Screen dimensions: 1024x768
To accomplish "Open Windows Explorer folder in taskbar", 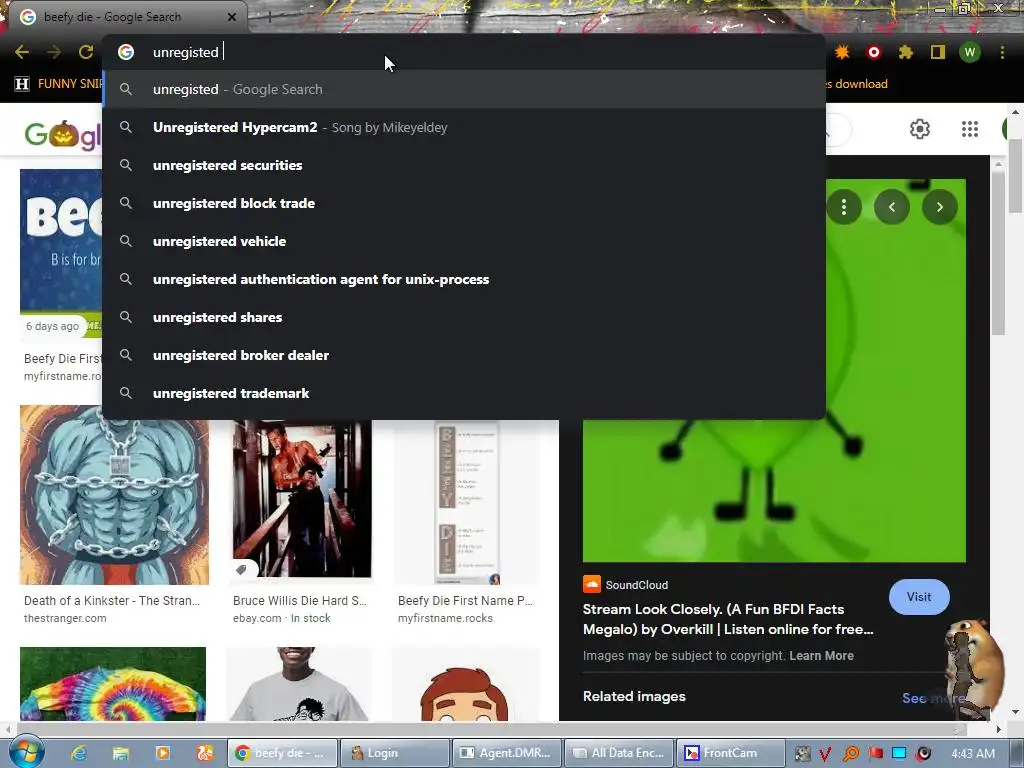I will (121, 753).
